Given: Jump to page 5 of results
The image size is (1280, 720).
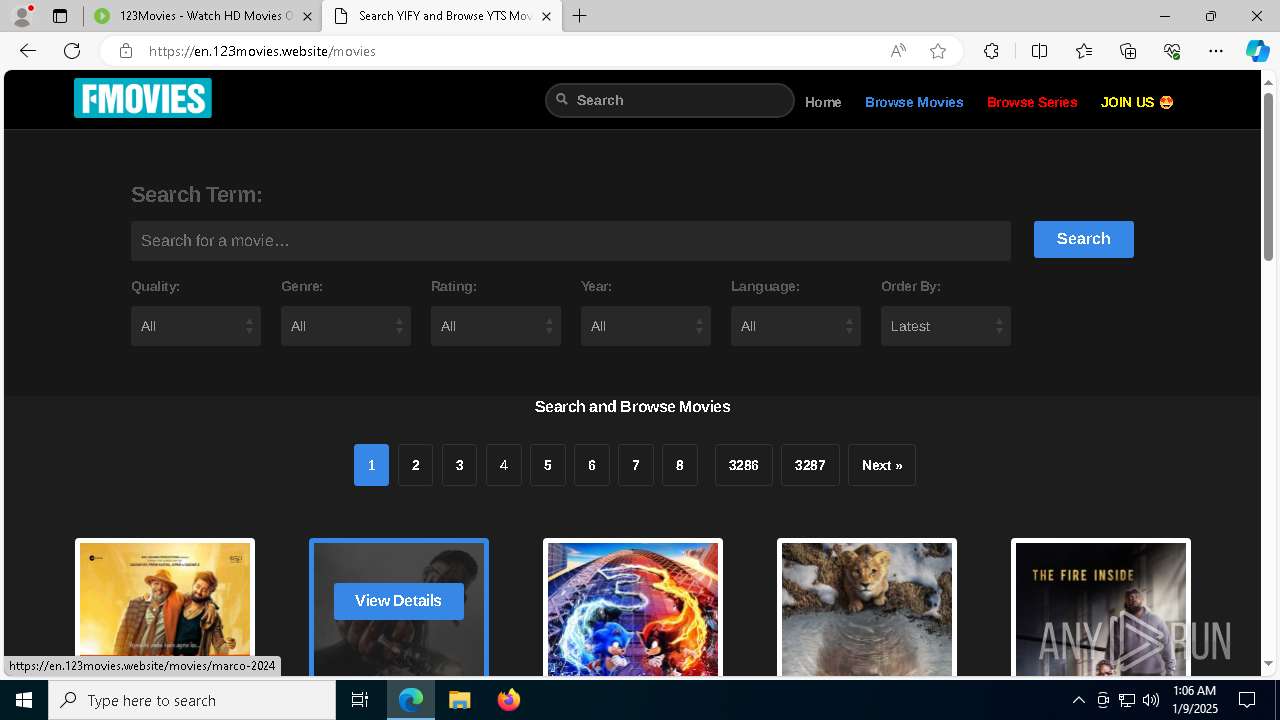Looking at the screenshot, I should tap(547, 465).
